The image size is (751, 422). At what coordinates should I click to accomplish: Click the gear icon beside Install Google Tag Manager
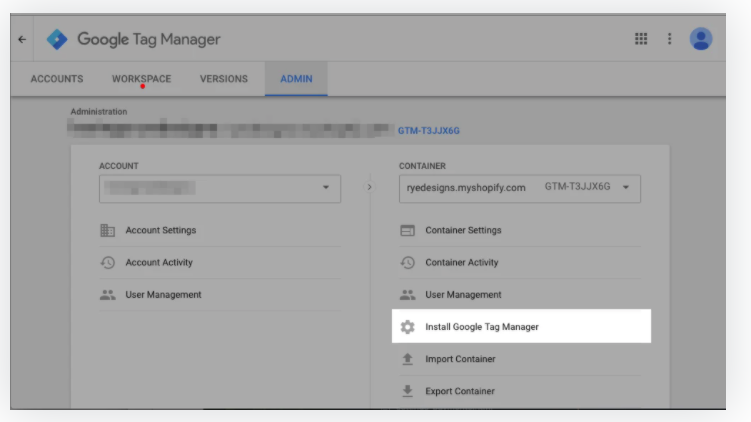pos(407,327)
